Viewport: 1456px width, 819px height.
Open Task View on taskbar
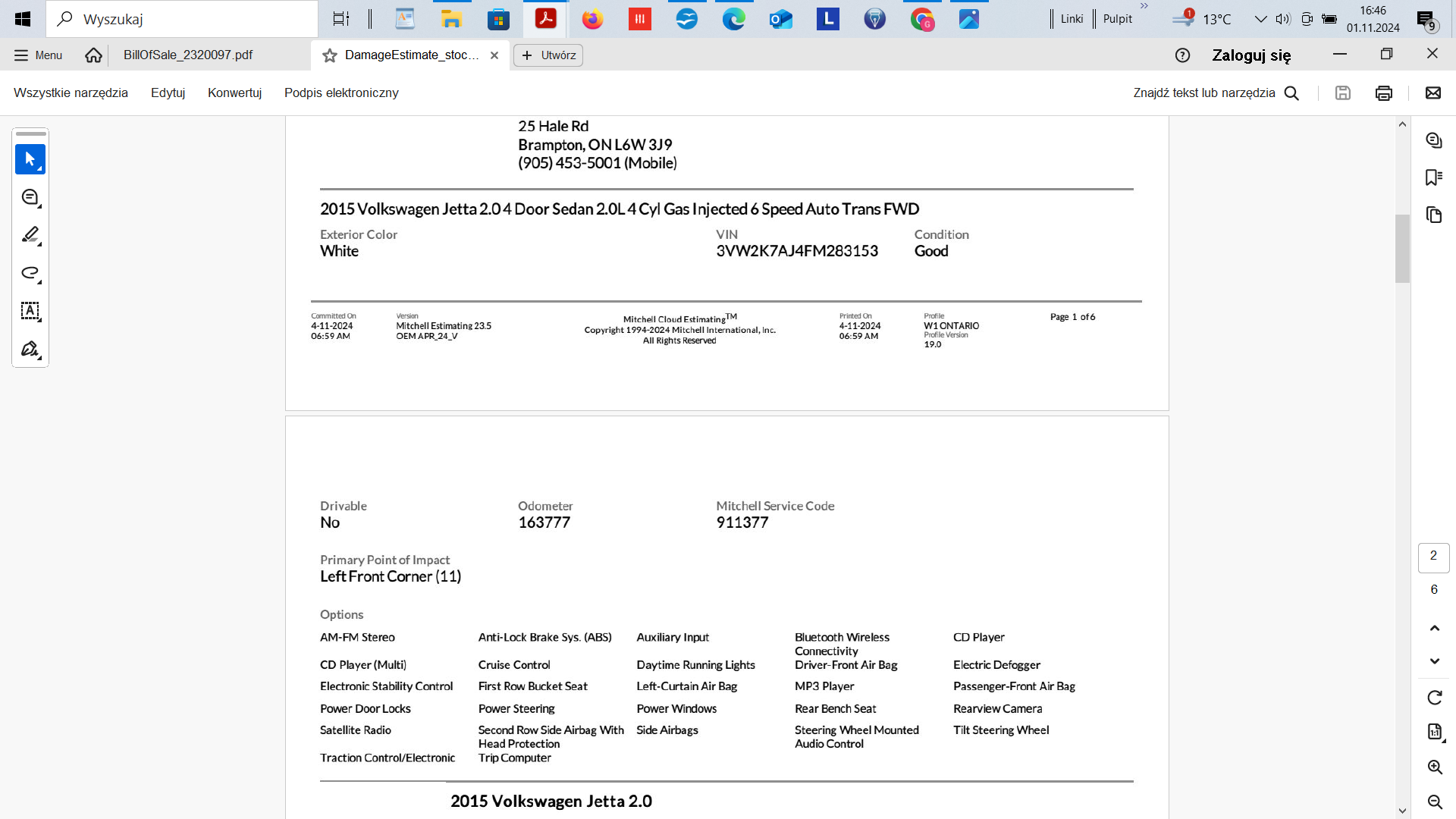pyautogui.click(x=342, y=19)
